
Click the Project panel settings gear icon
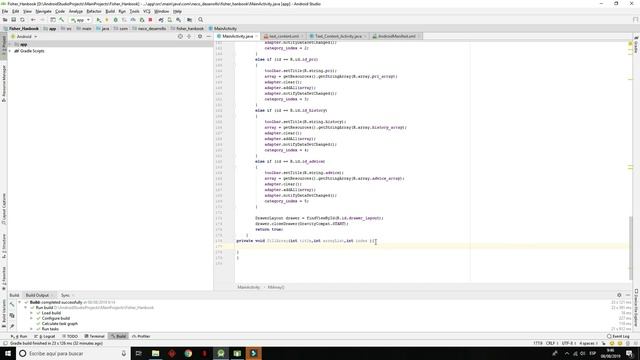tap(200, 36)
